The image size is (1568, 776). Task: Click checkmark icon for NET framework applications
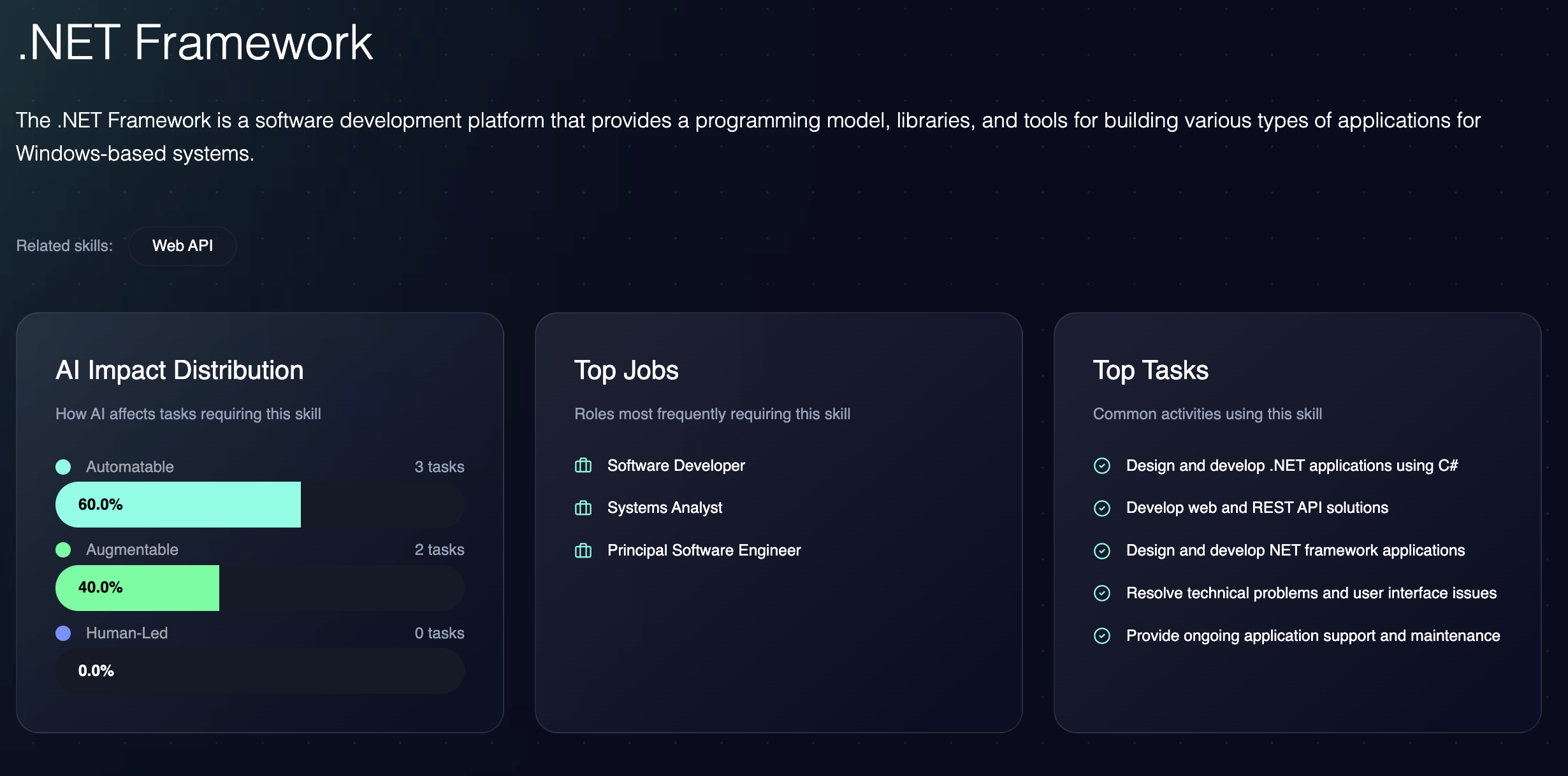[1101, 550]
